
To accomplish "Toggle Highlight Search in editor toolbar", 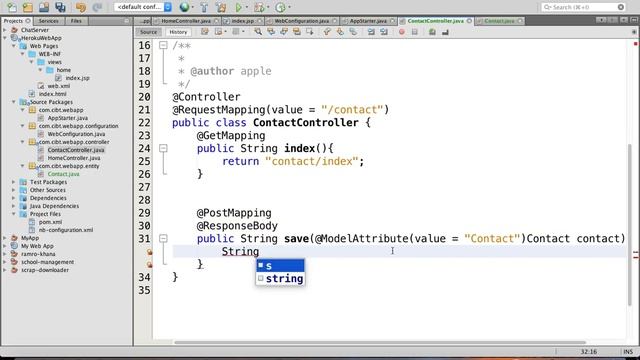I will click(x=297, y=32).
